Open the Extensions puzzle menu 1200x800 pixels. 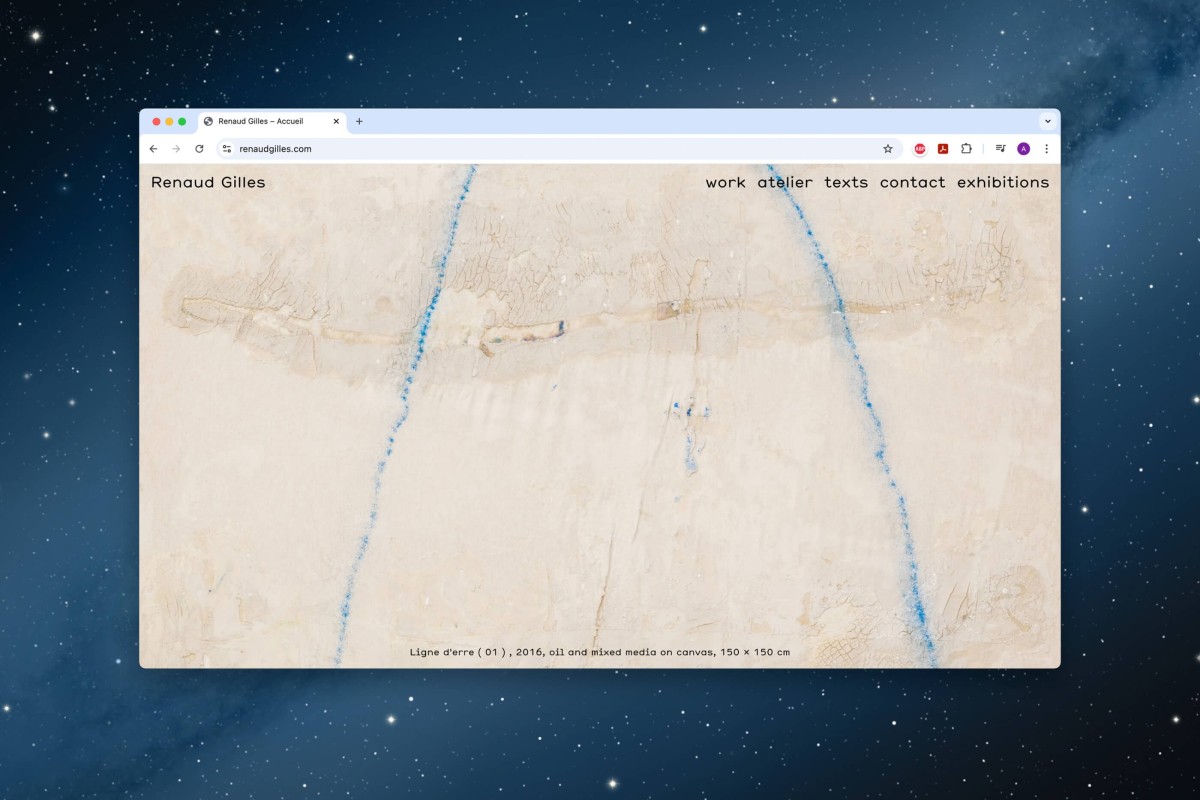pyautogui.click(x=966, y=149)
